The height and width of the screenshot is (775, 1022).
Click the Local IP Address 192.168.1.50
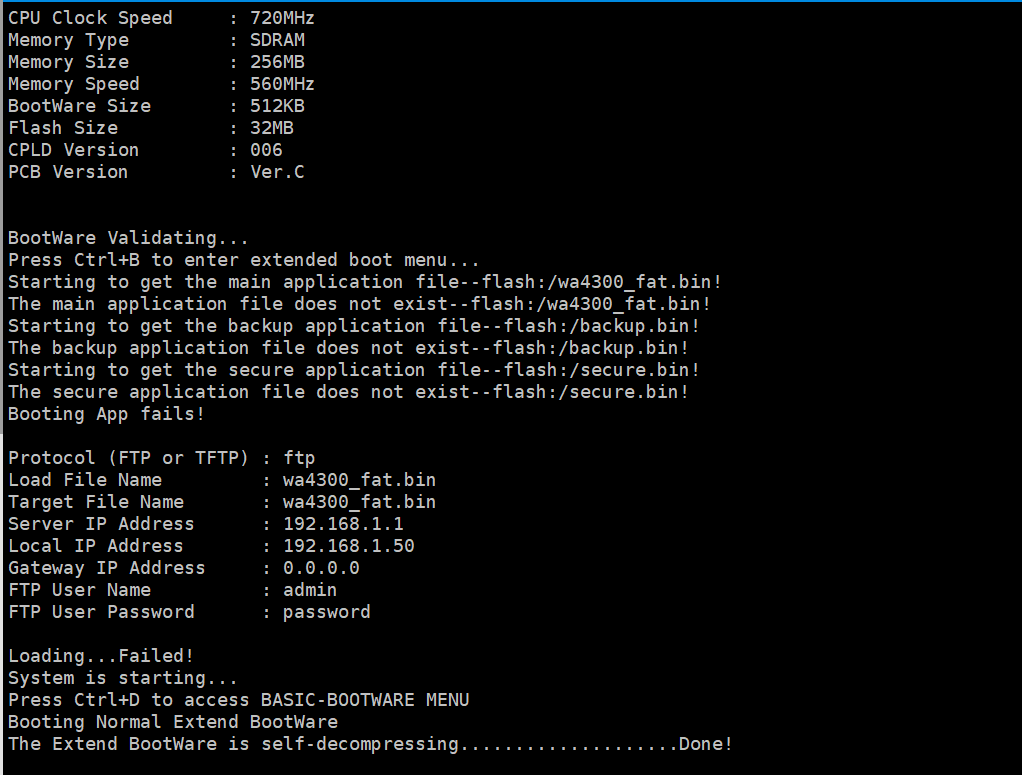(x=348, y=546)
